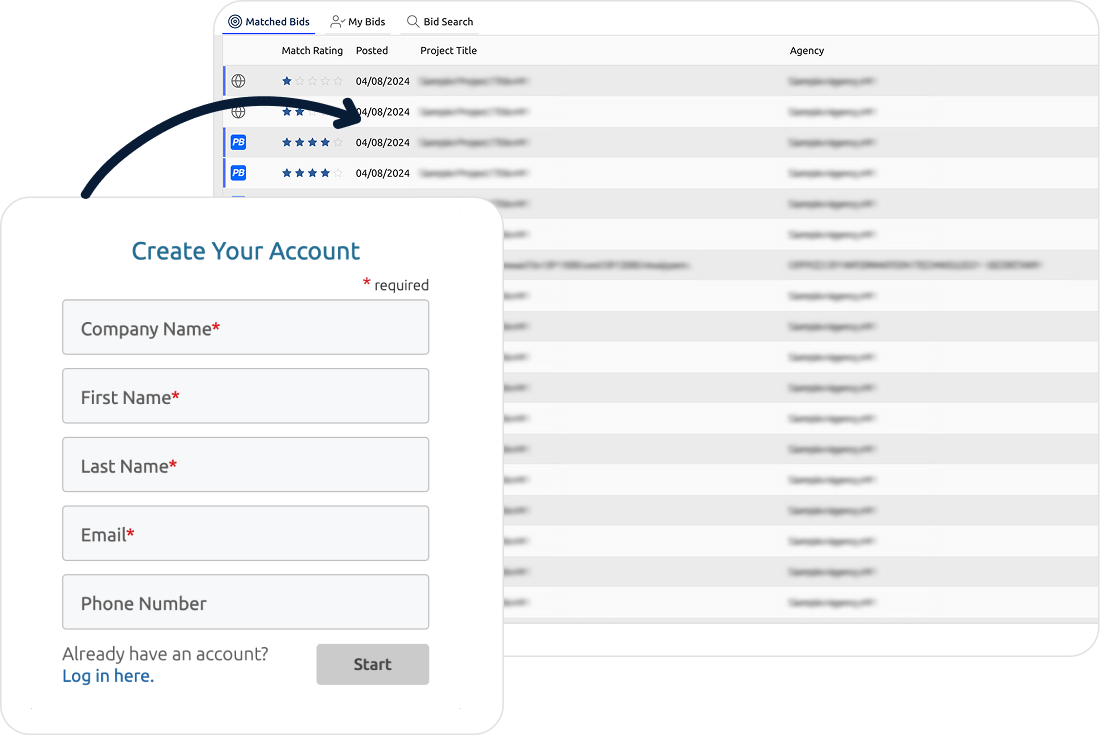Switch to the My Bids tab

(x=358, y=22)
